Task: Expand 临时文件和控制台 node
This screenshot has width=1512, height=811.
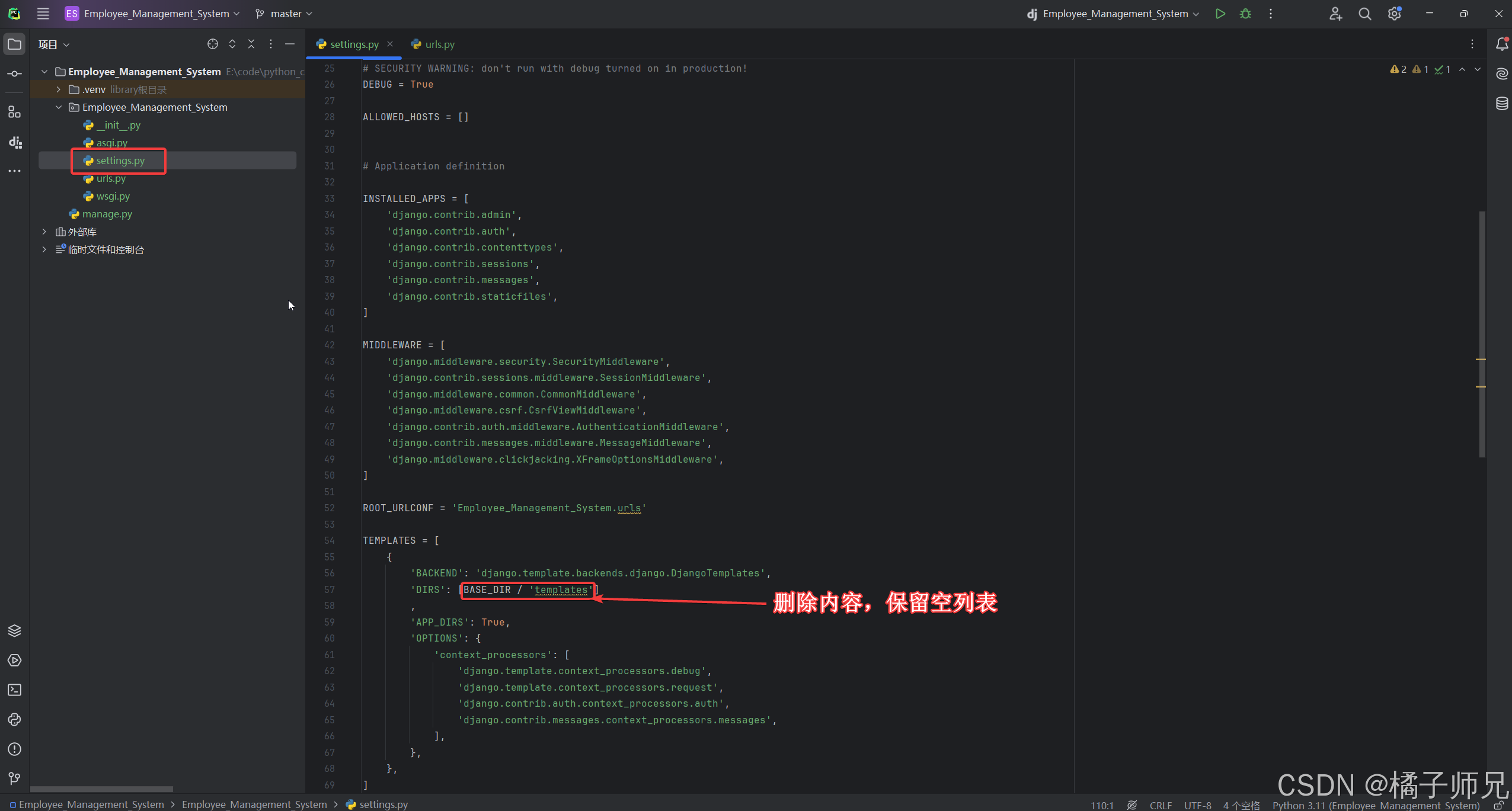Action: 44,249
